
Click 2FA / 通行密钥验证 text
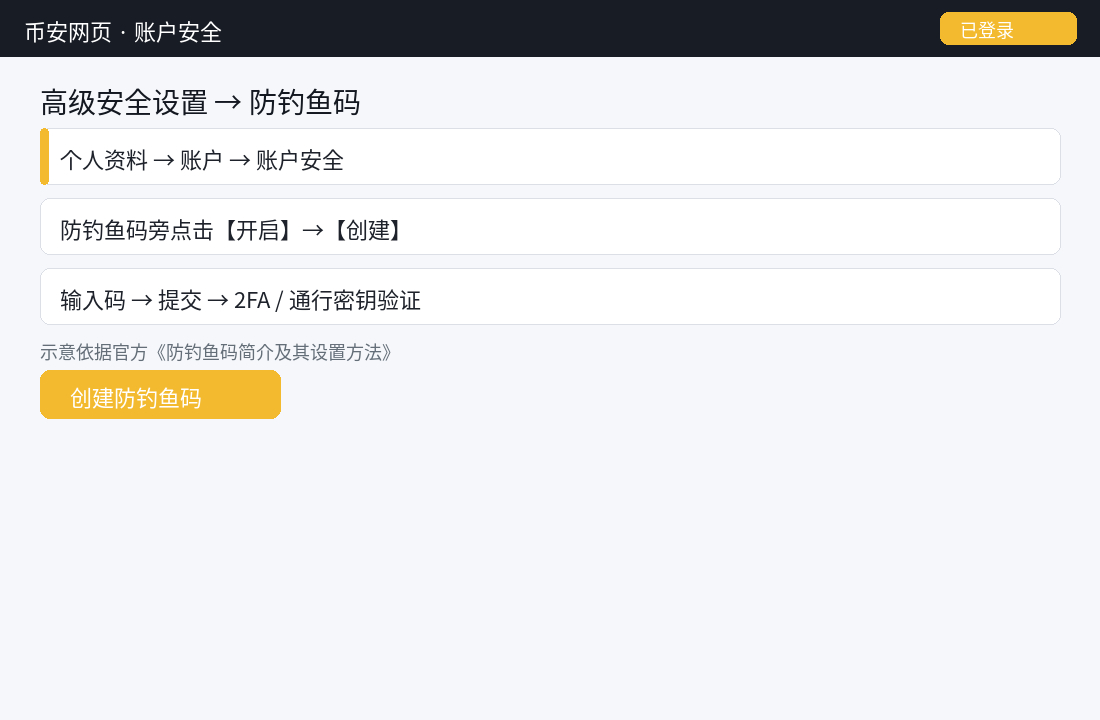[327, 300]
